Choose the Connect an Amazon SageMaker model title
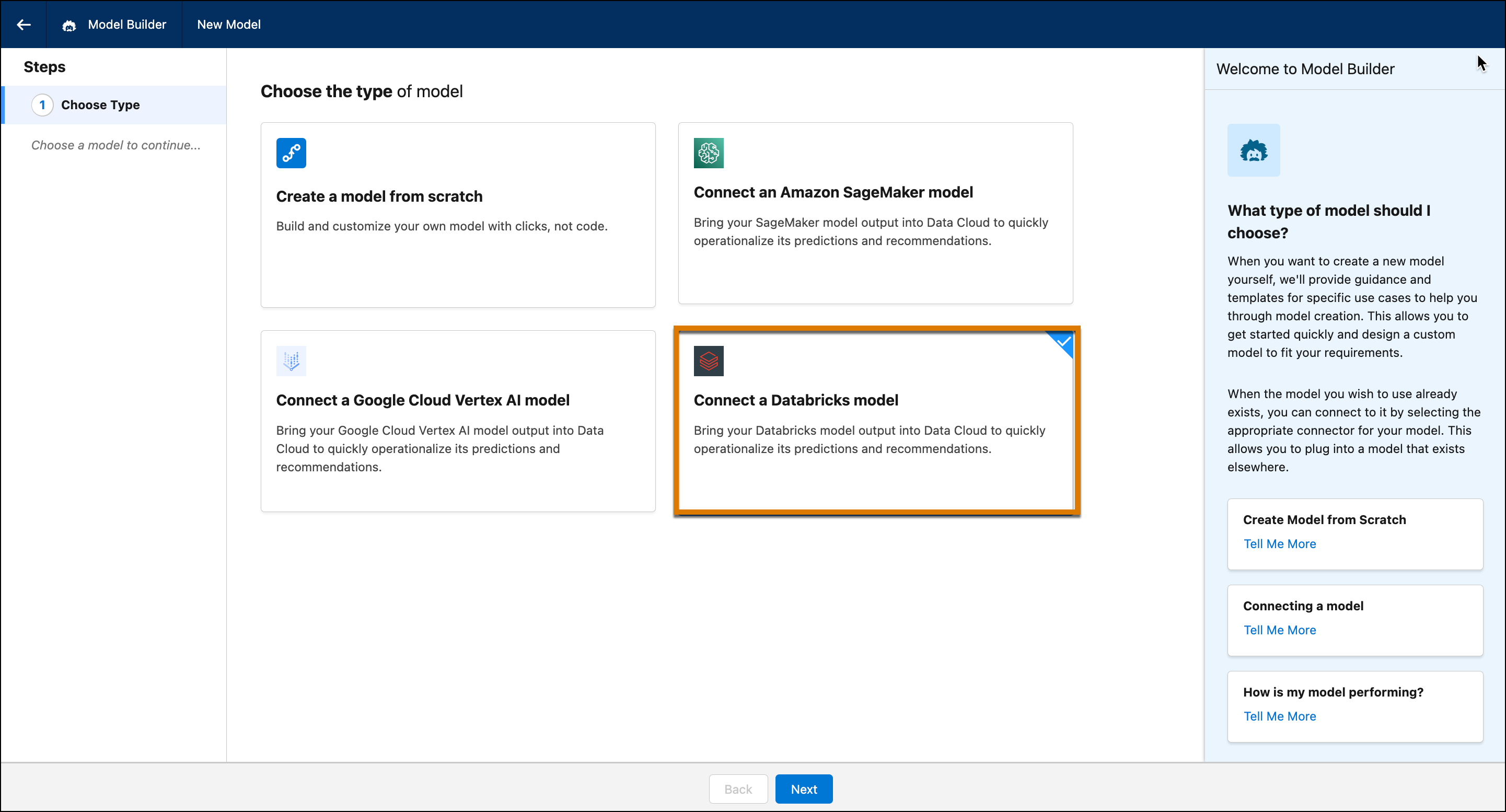1506x812 pixels. click(833, 192)
